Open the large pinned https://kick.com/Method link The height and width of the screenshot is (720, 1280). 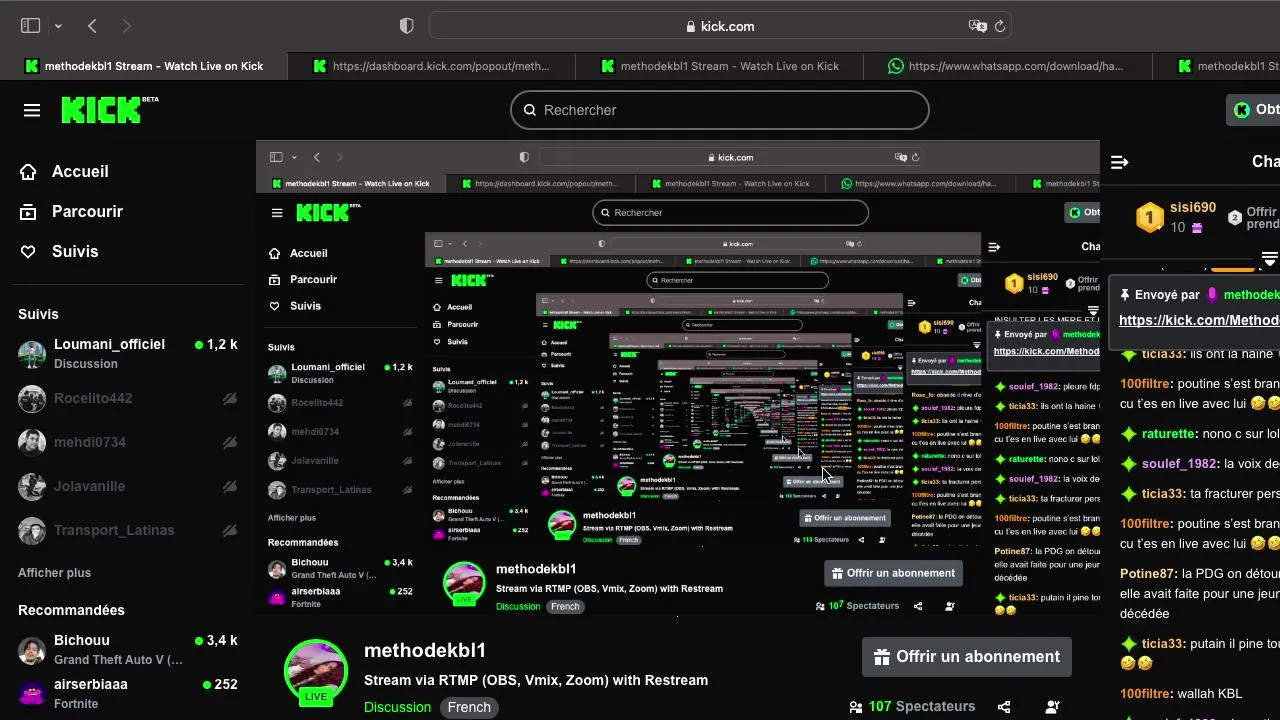[1199, 320]
